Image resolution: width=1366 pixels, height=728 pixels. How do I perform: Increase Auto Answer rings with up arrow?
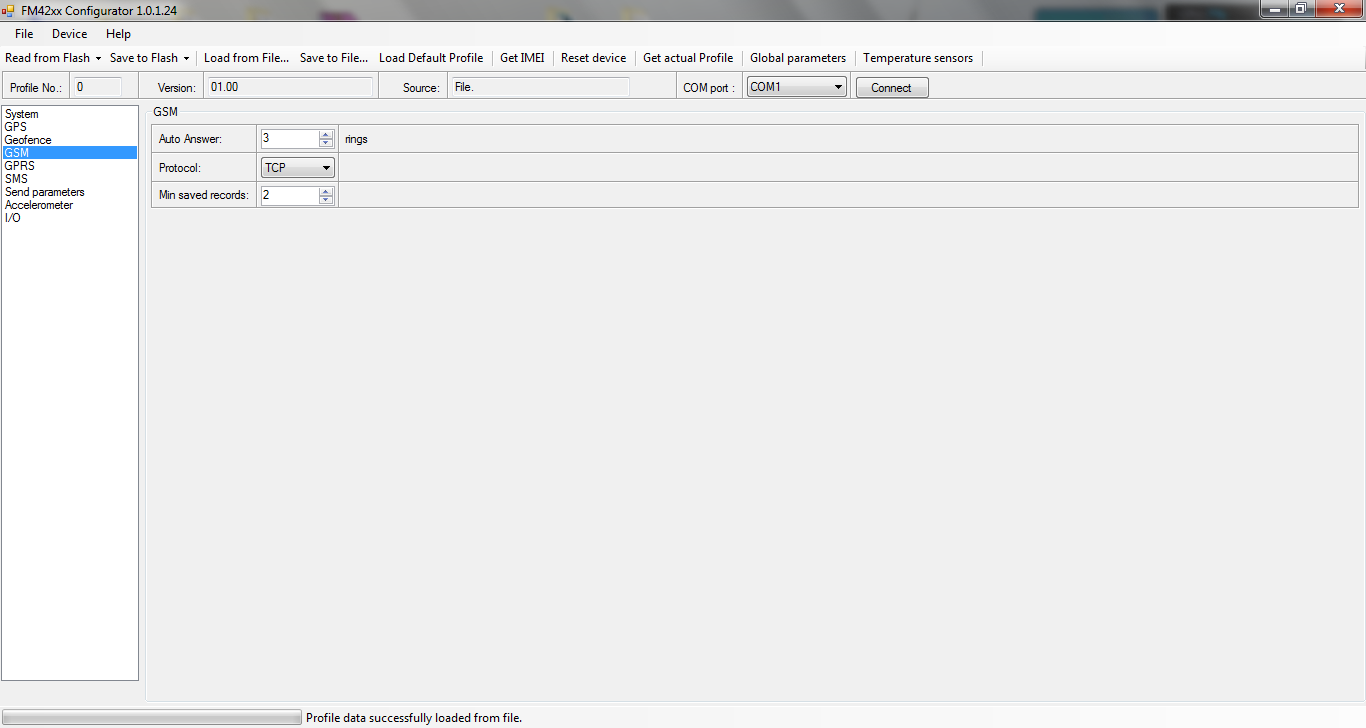click(x=326, y=135)
